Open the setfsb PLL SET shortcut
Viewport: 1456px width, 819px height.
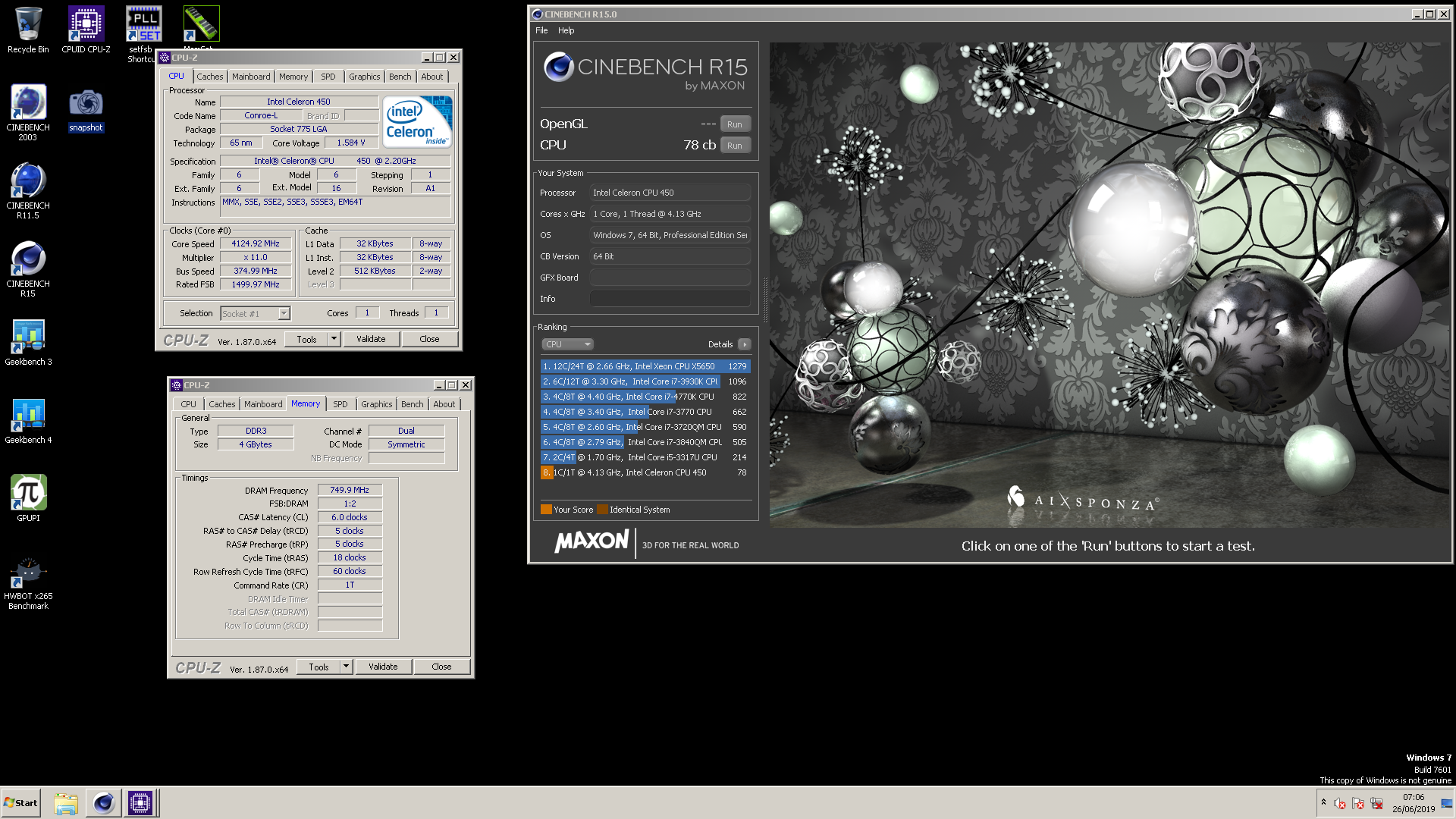point(143,34)
